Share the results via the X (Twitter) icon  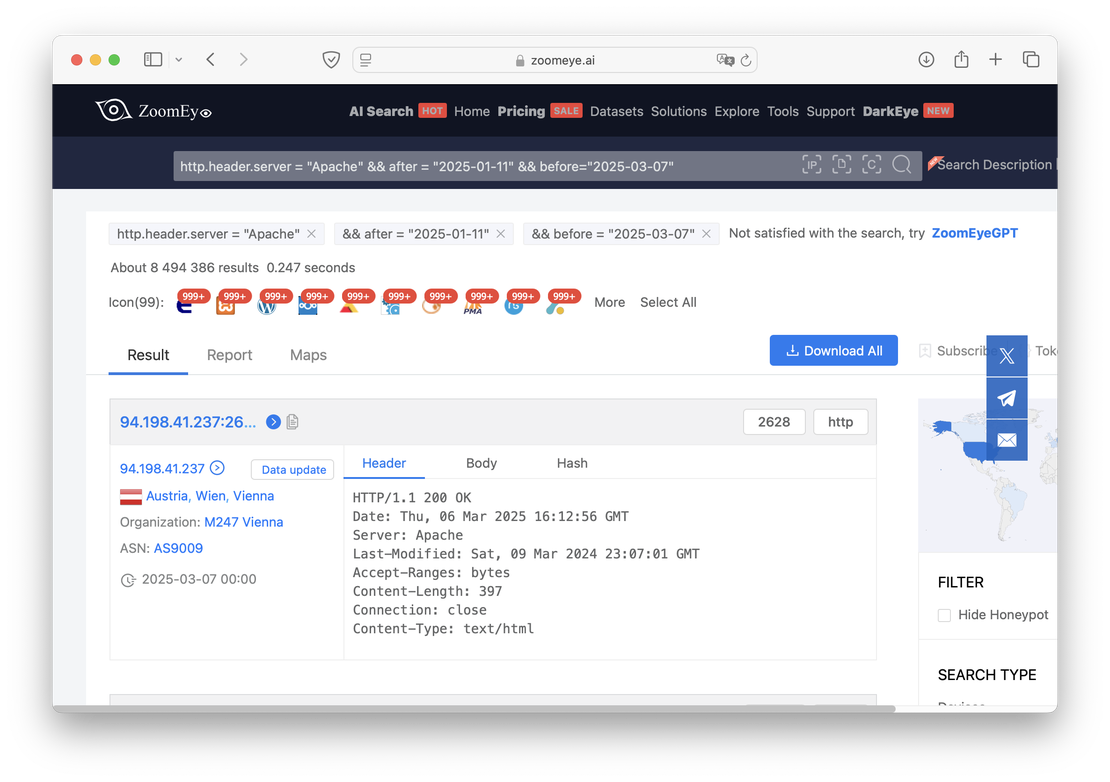1006,356
